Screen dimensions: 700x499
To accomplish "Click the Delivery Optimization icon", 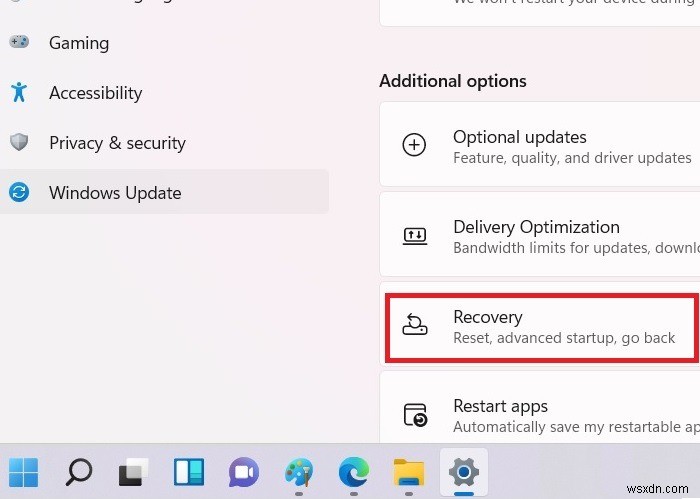I will pyautogui.click(x=415, y=236).
